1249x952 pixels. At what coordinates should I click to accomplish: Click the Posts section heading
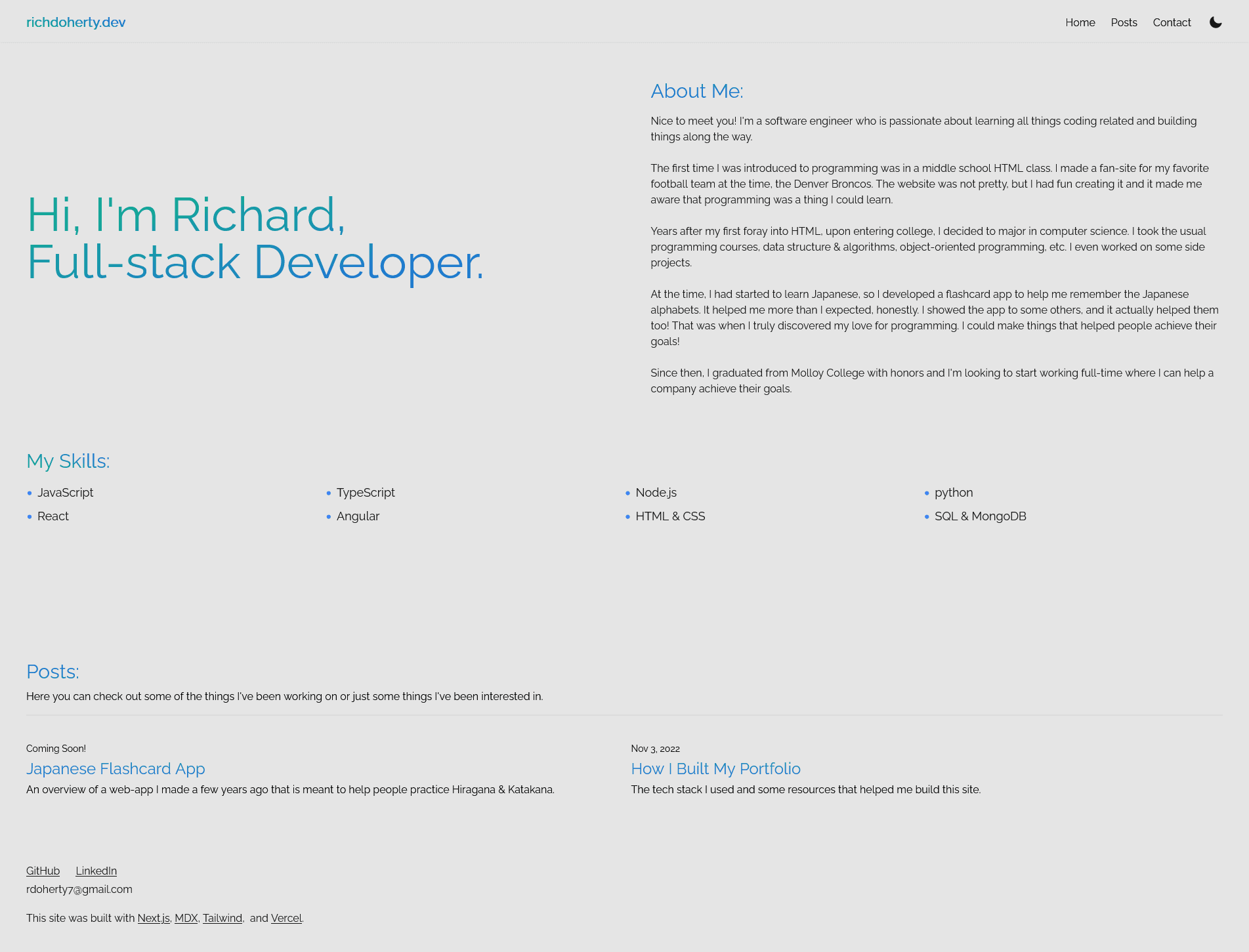click(x=53, y=672)
